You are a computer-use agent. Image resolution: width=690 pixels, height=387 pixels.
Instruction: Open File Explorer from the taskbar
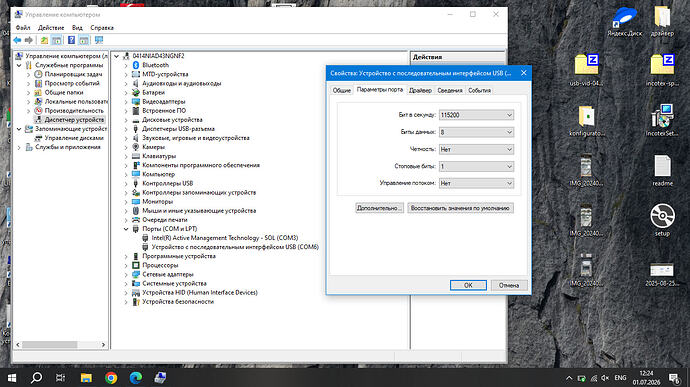[x=86, y=377]
